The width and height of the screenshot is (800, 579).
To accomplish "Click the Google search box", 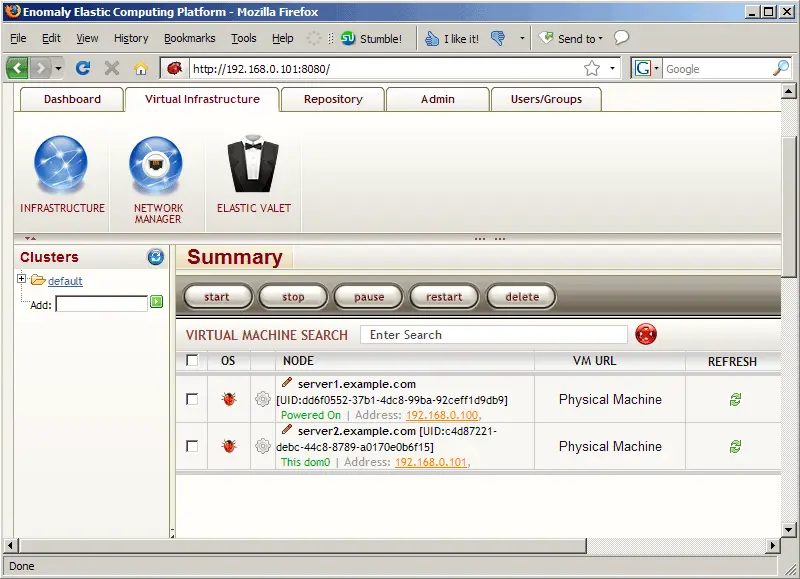I will click(x=717, y=68).
